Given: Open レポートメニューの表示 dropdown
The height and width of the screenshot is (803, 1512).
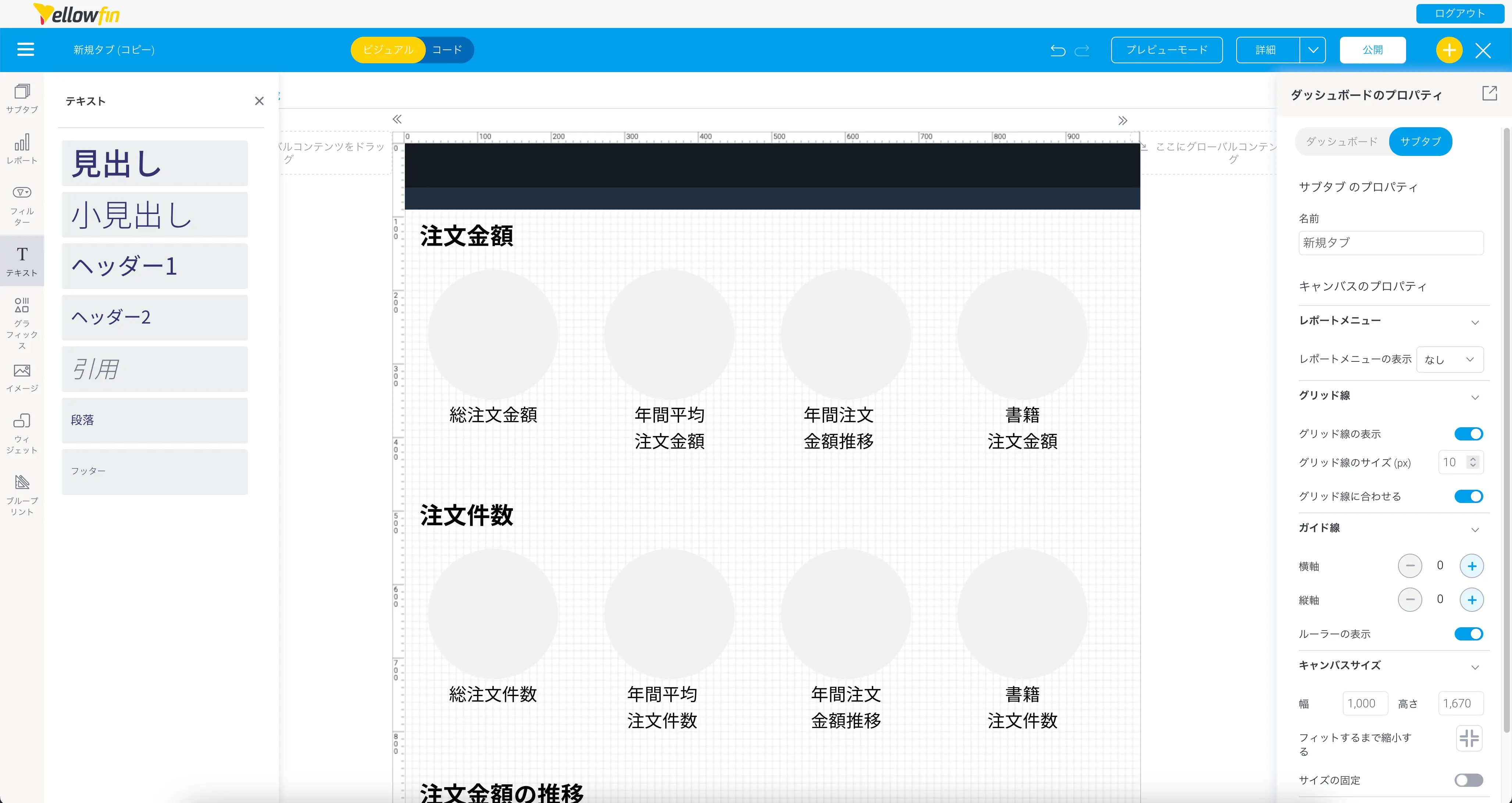Looking at the screenshot, I should click(1449, 360).
